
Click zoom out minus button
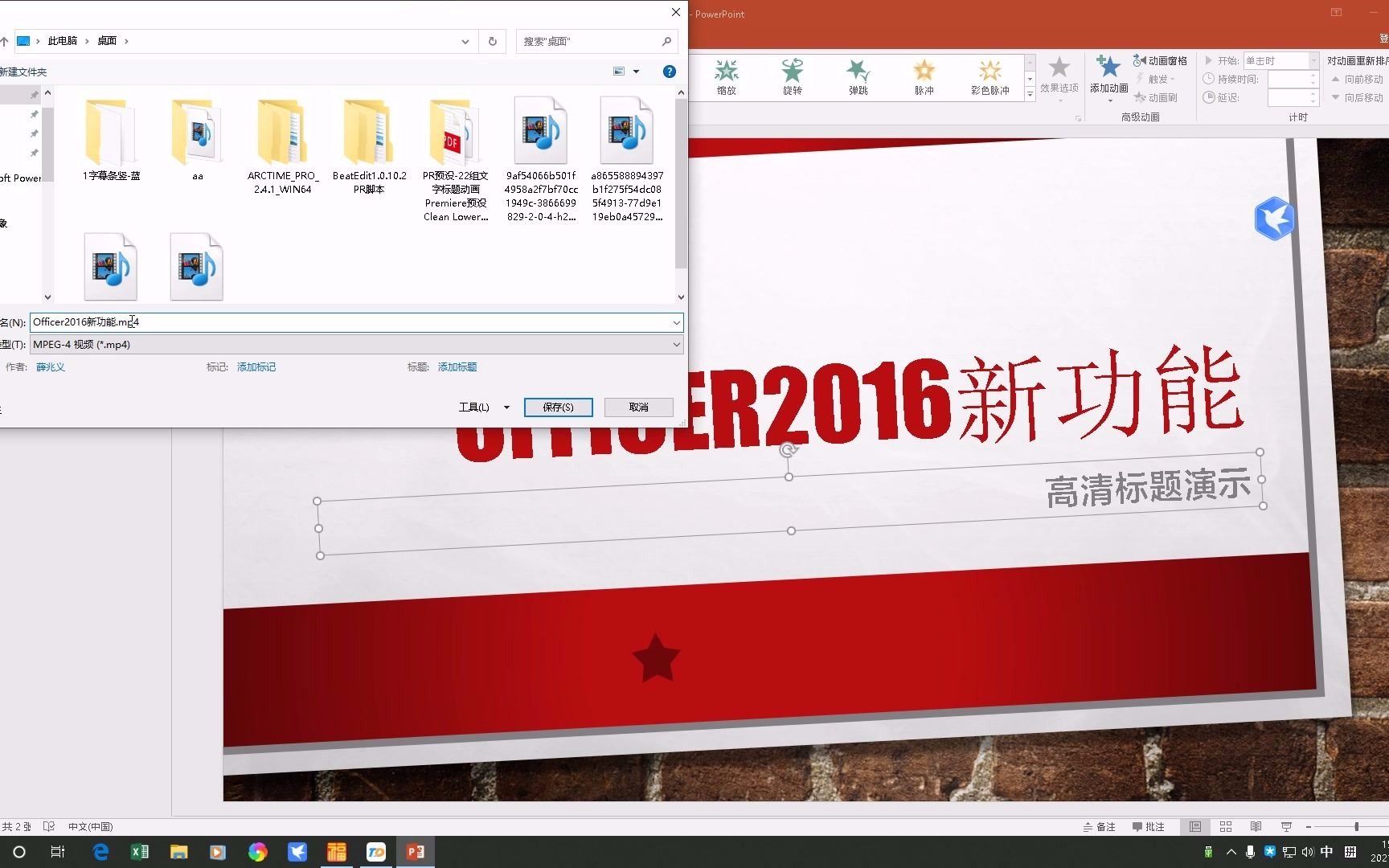click(x=1309, y=827)
